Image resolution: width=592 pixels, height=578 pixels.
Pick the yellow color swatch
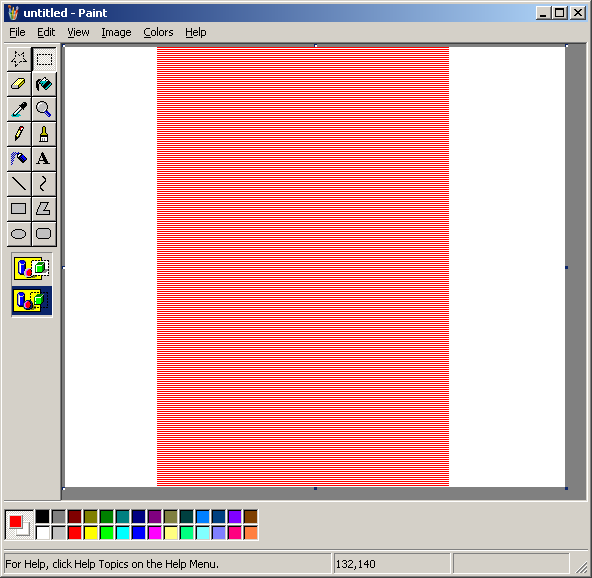[x=91, y=533]
